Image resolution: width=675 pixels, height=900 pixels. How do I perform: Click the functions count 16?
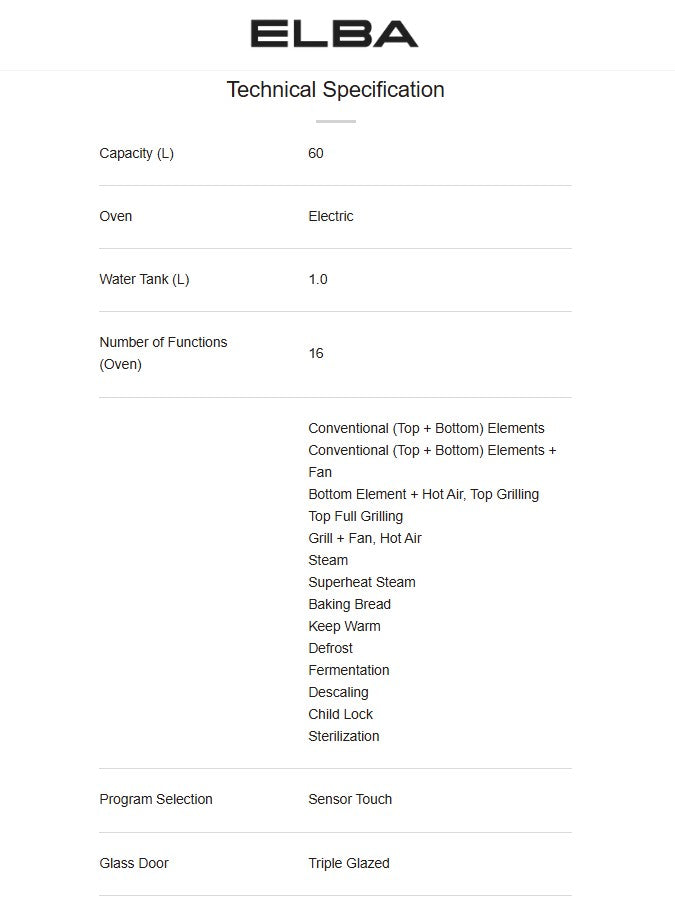click(316, 353)
